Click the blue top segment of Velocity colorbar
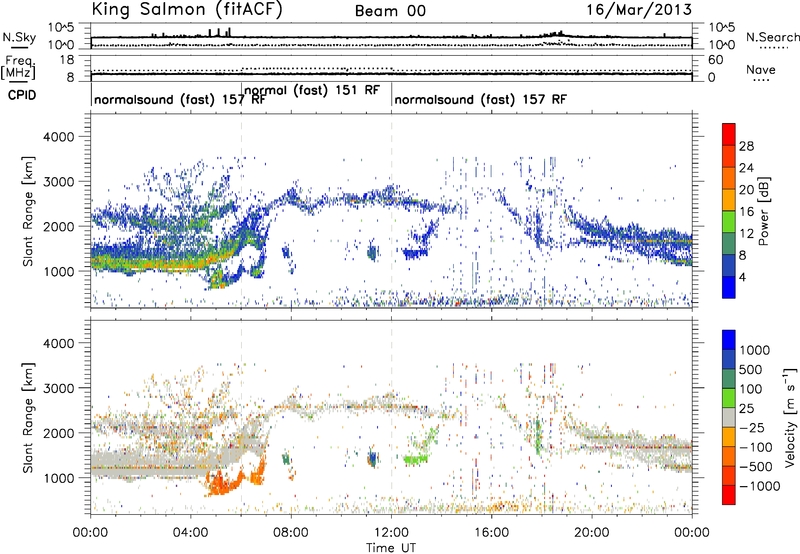This screenshot has height=554, width=800. (729, 340)
